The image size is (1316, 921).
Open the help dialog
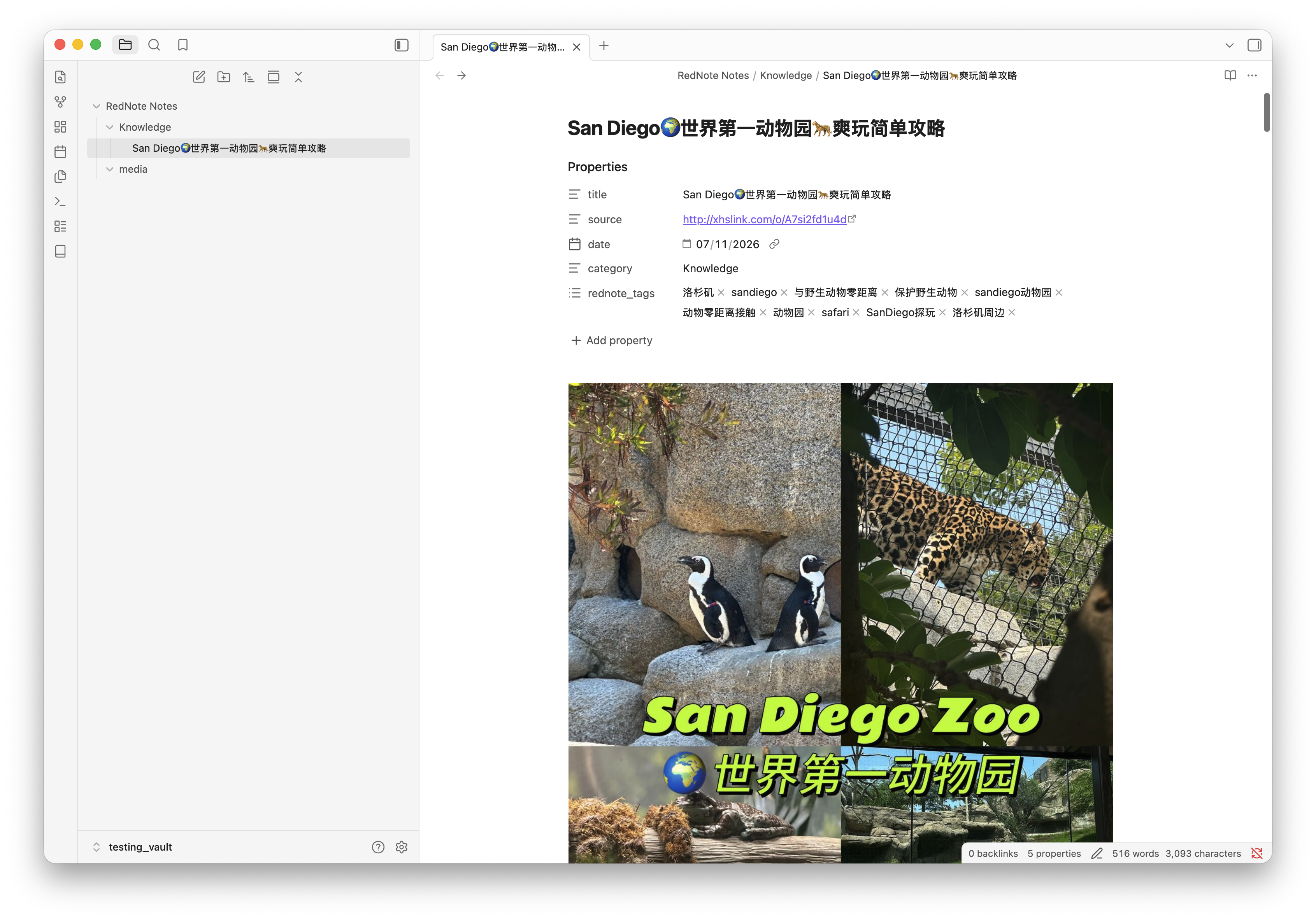378,847
